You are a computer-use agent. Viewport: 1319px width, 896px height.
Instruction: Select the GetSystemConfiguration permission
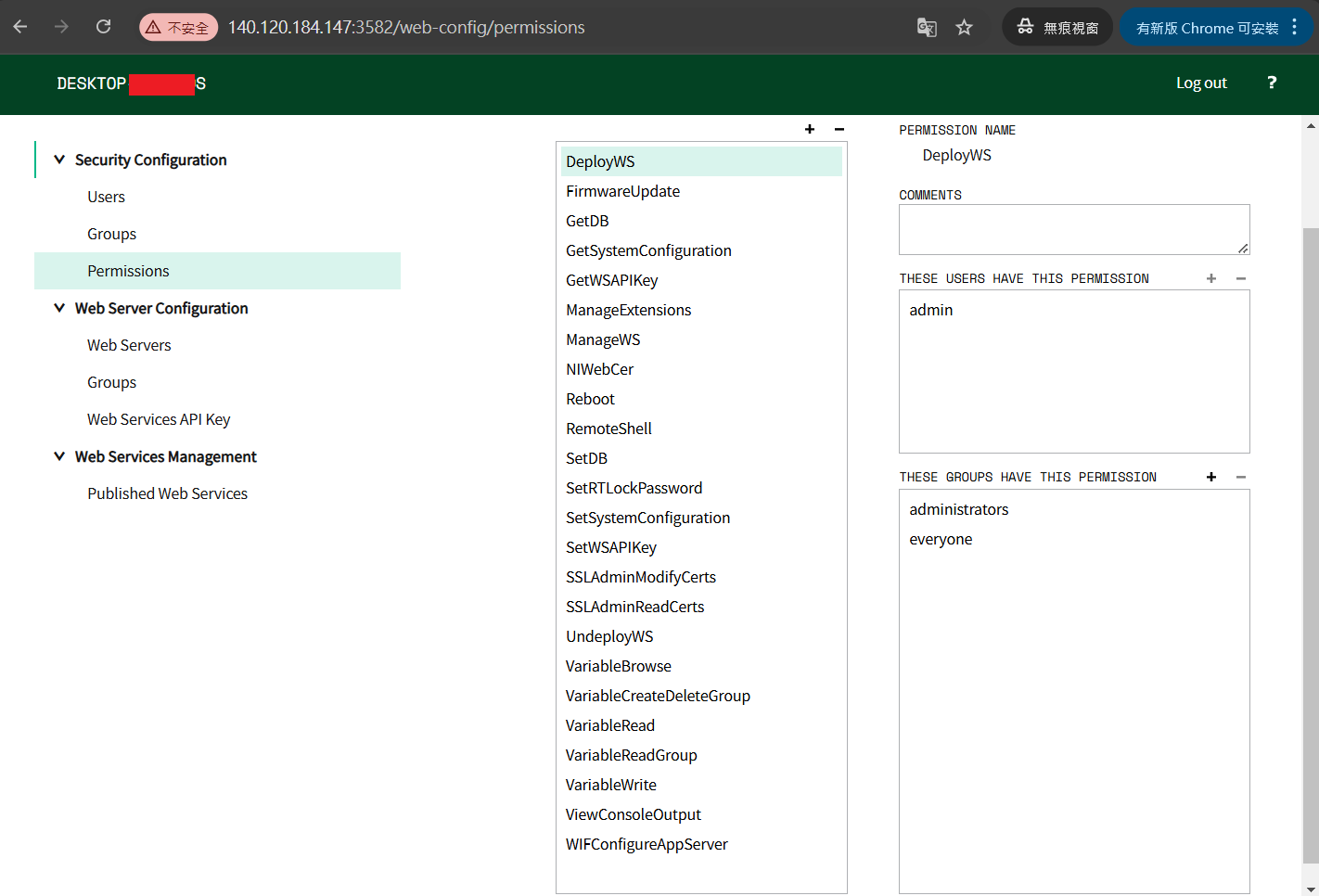point(701,250)
